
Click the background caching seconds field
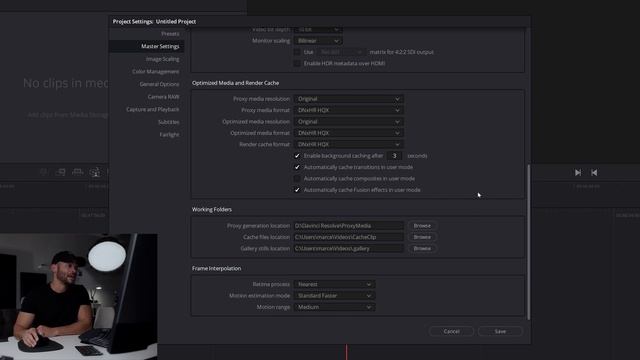[394, 156]
